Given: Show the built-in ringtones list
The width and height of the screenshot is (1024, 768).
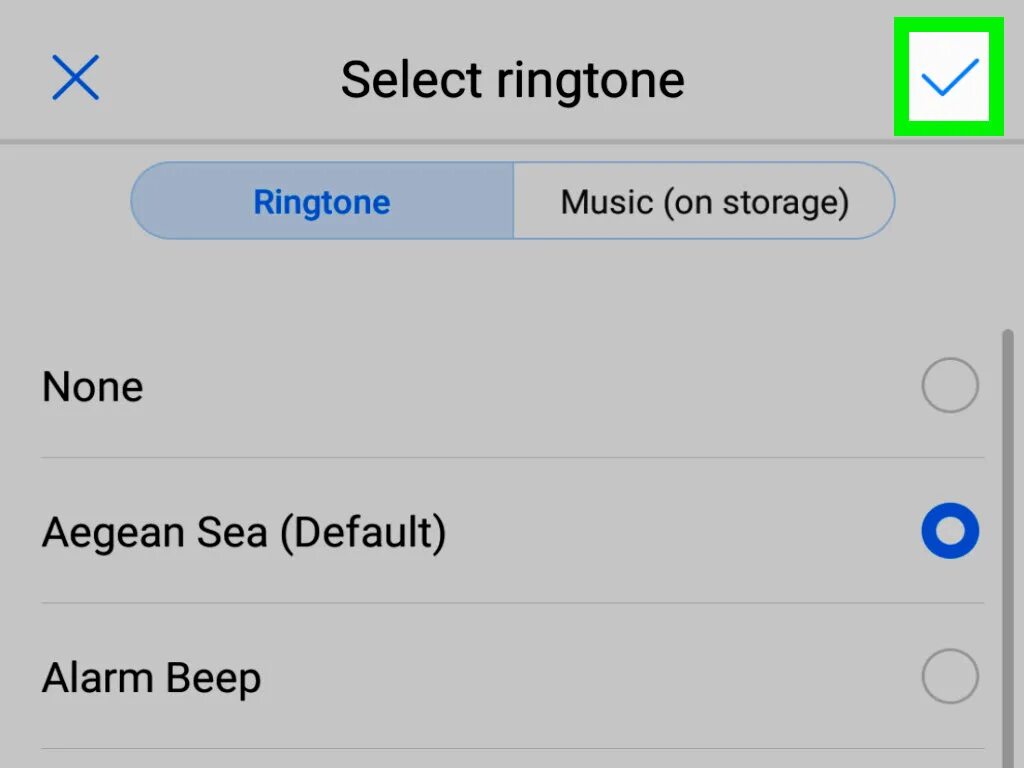Looking at the screenshot, I should (322, 202).
